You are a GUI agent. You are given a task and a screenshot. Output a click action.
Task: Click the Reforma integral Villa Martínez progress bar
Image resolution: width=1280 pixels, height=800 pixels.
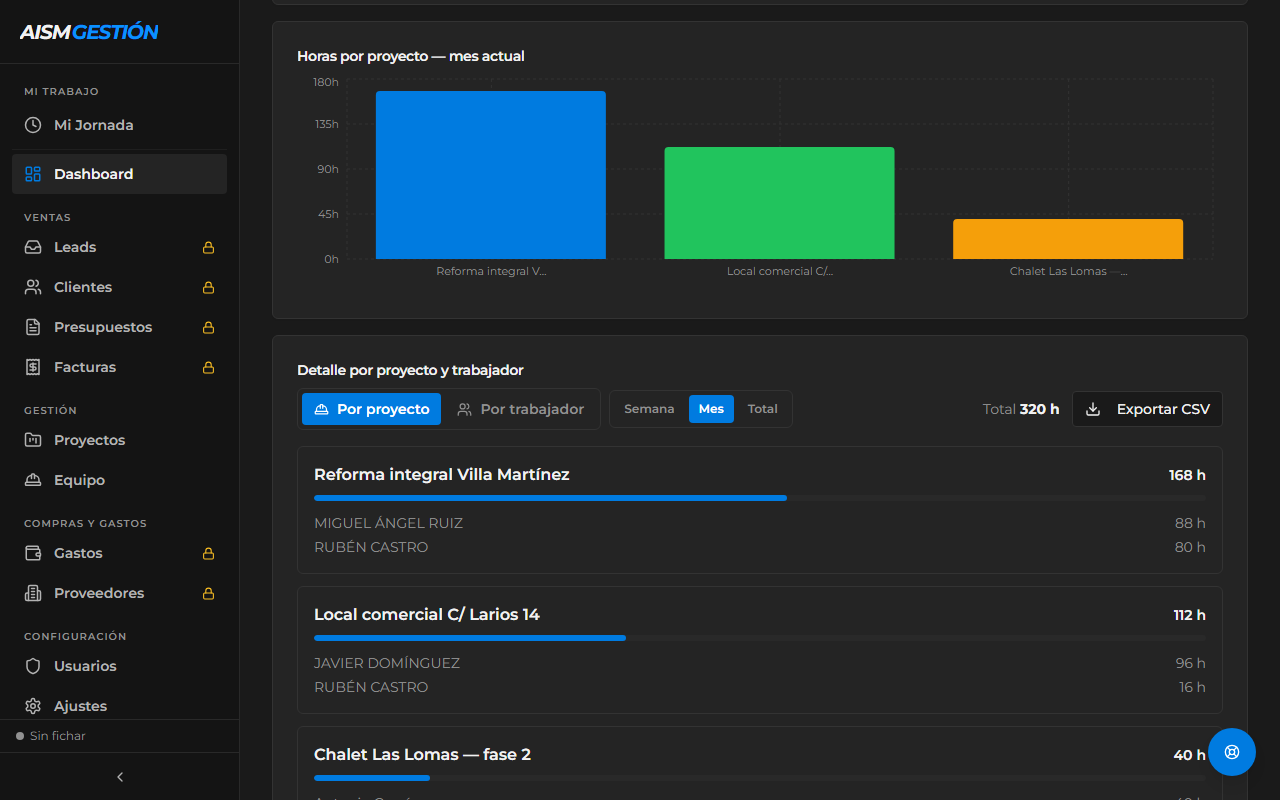pos(760,498)
